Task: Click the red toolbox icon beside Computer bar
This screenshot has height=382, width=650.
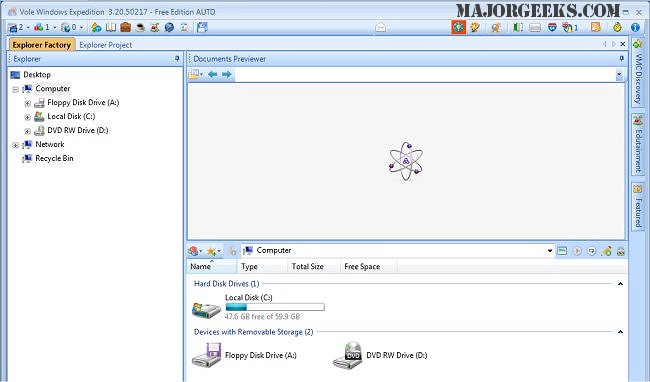Action: click(194, 251)
